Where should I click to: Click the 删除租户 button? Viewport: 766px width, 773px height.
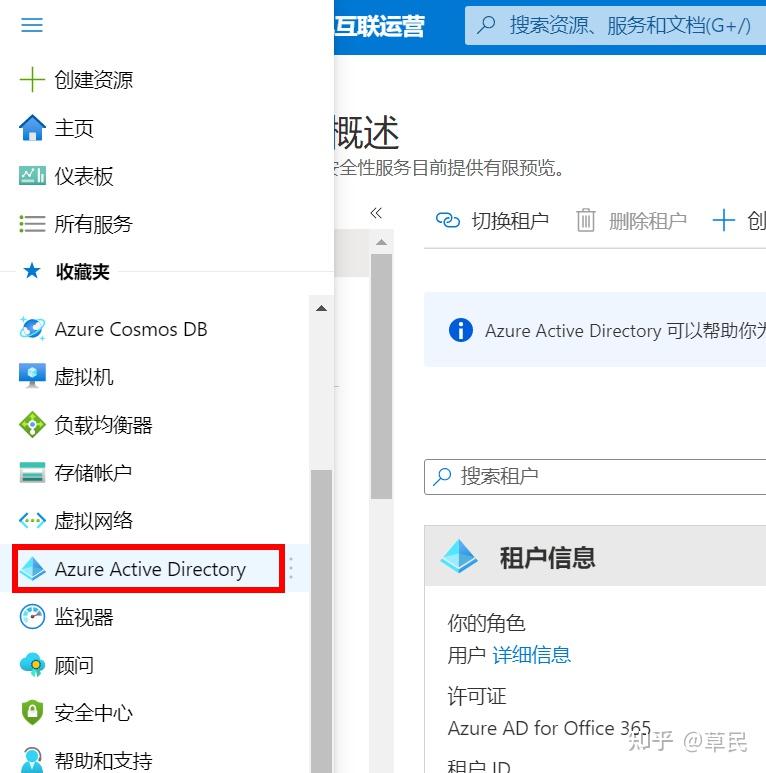(631, 220)
